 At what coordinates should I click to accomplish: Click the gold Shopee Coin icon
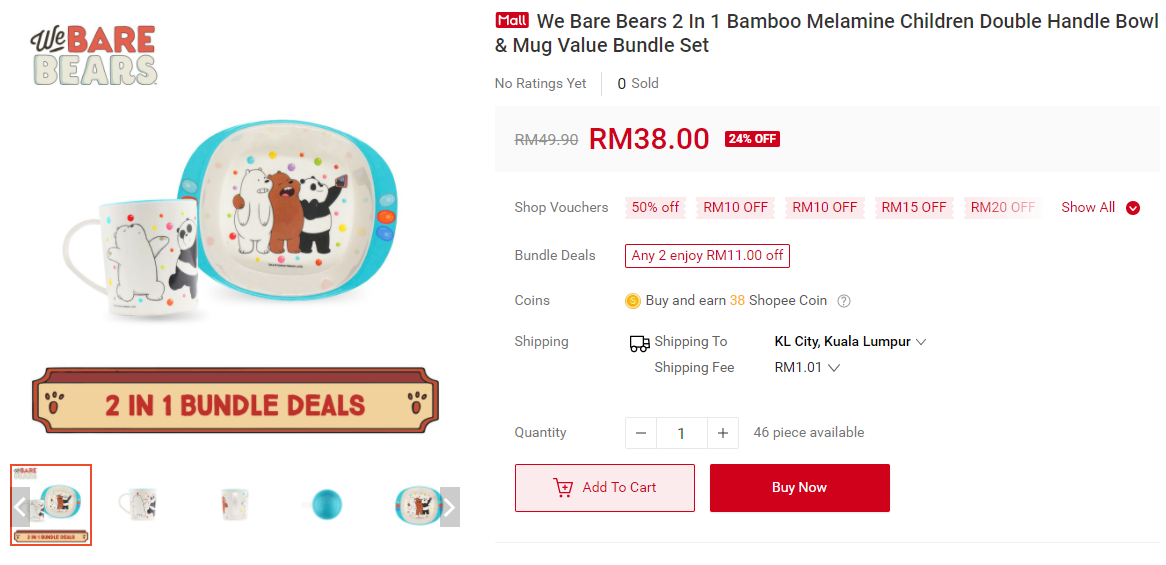pyautogui.click(x=633, y=301)
